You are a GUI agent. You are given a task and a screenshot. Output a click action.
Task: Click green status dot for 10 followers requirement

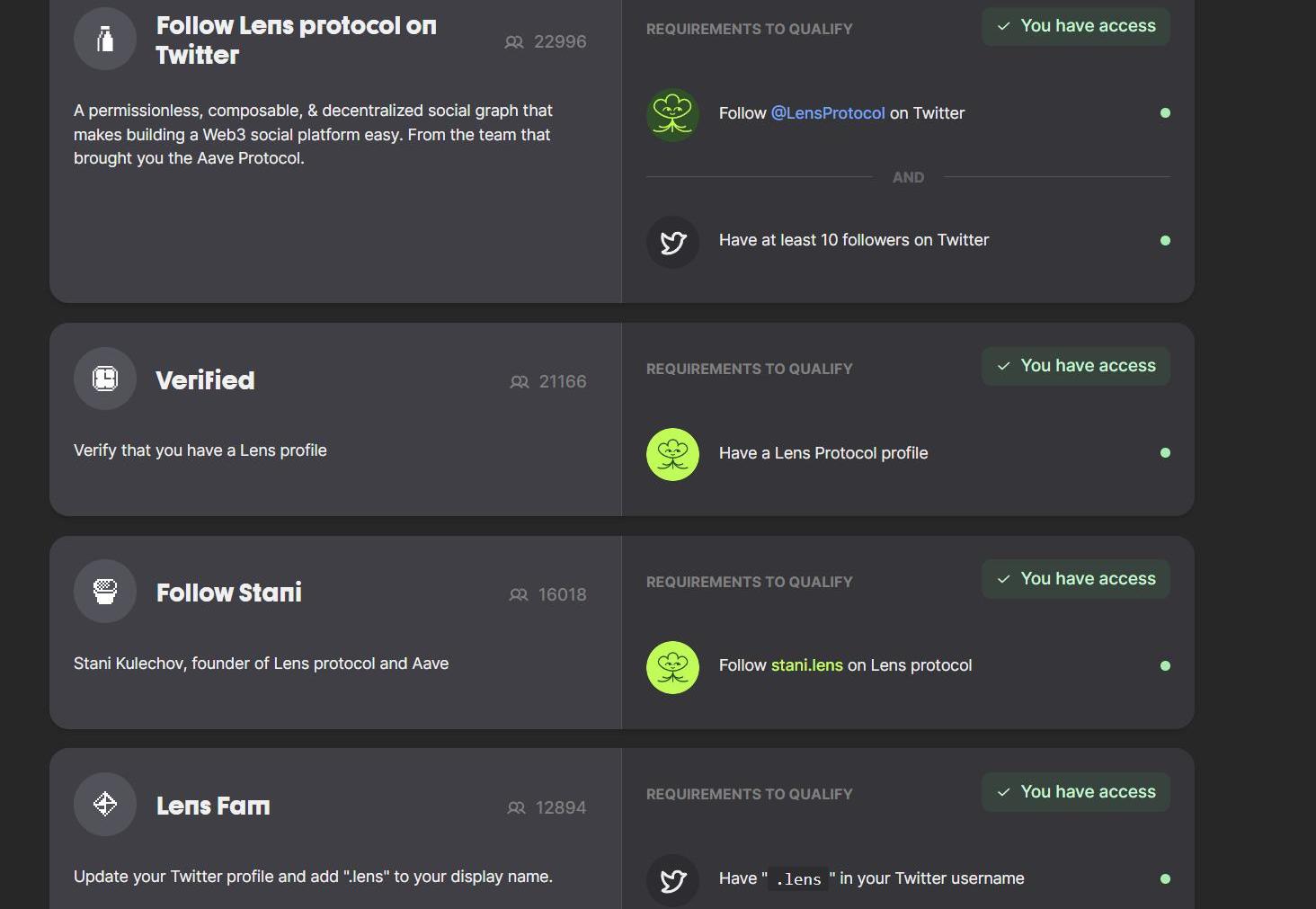coord(1165,240)
